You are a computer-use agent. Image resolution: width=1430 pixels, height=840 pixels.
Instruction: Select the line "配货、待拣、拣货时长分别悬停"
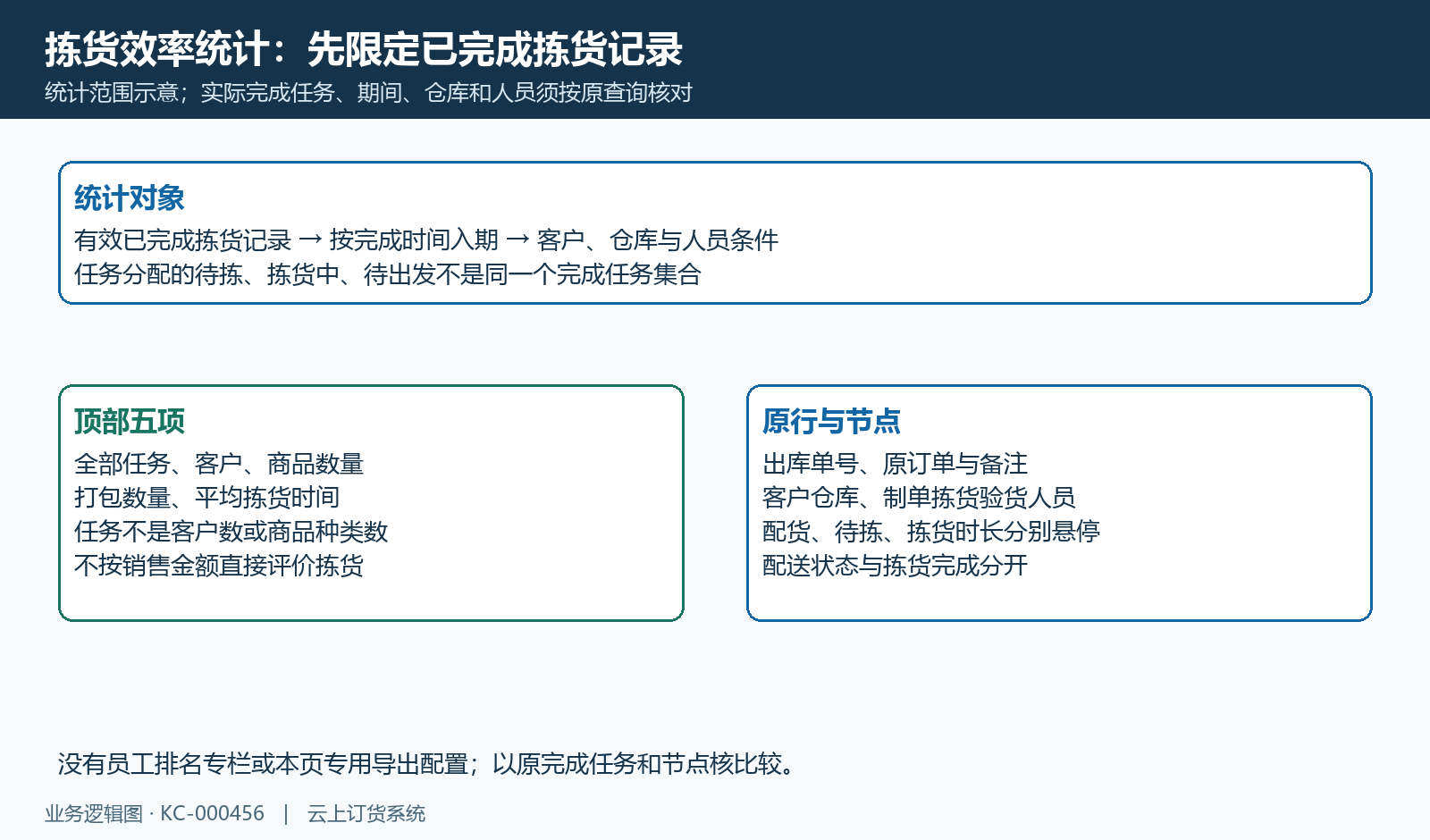point(931,532)
